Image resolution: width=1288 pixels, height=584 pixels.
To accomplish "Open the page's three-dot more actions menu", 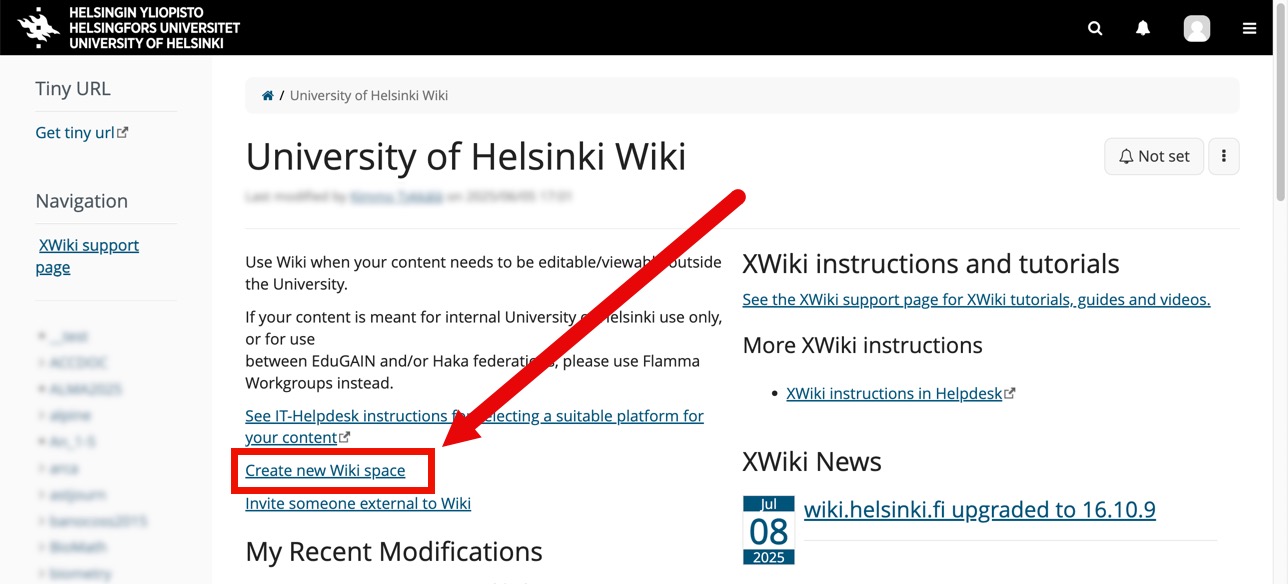I will [1224, 156].
